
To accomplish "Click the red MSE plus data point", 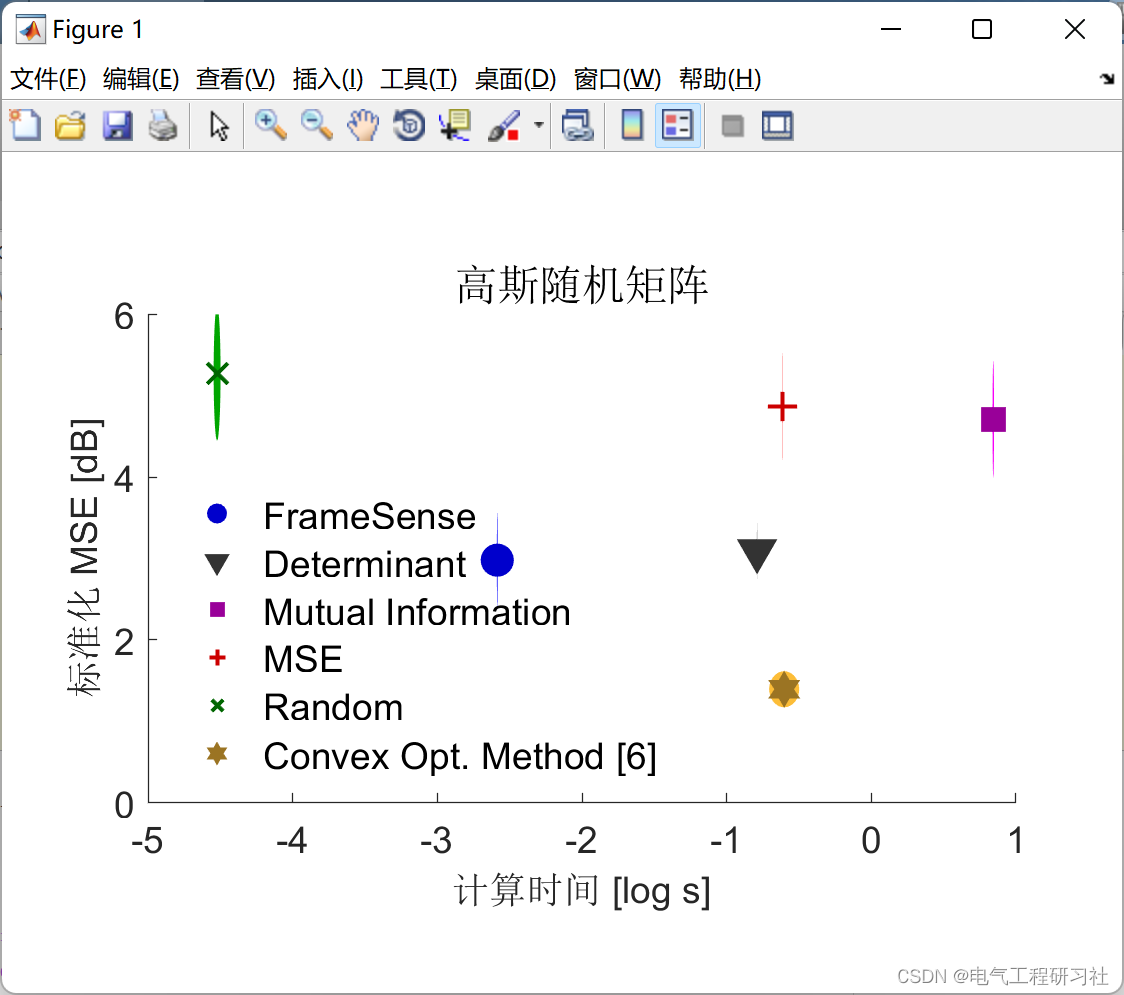I will click(782, 406).
